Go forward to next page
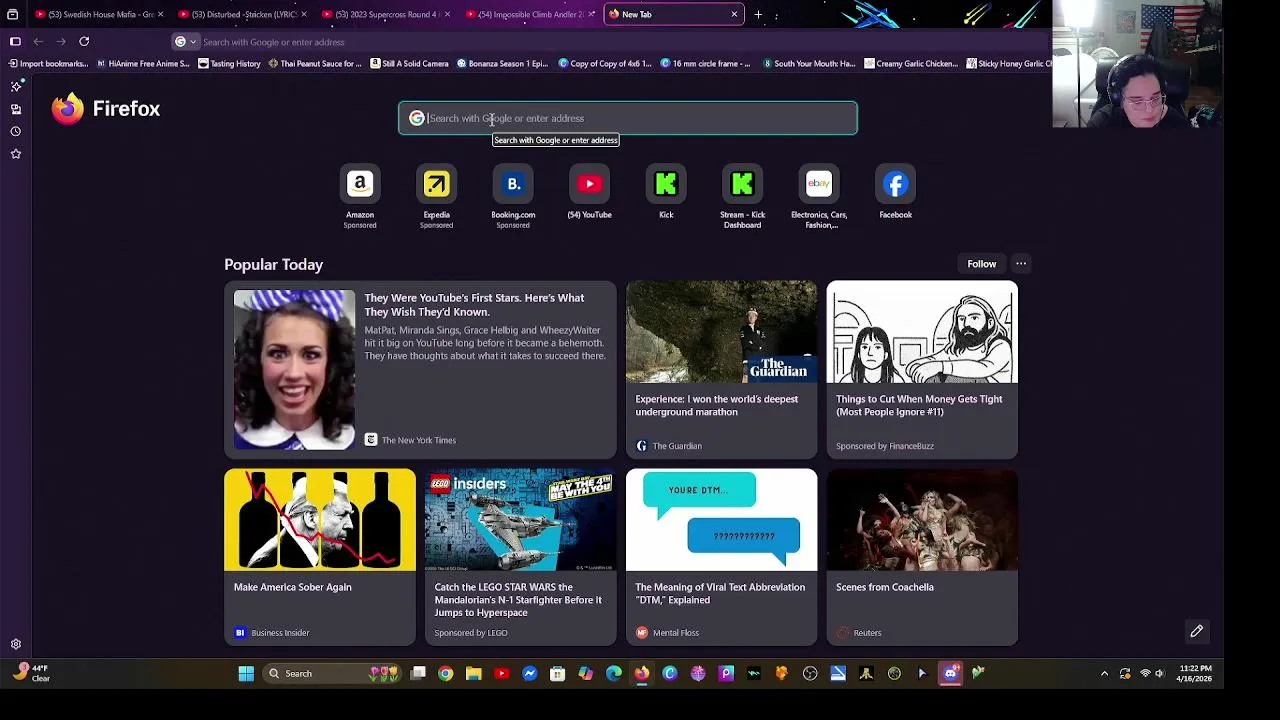The height and width of the screenshot is (720, 1280). (x=61, y=42)
